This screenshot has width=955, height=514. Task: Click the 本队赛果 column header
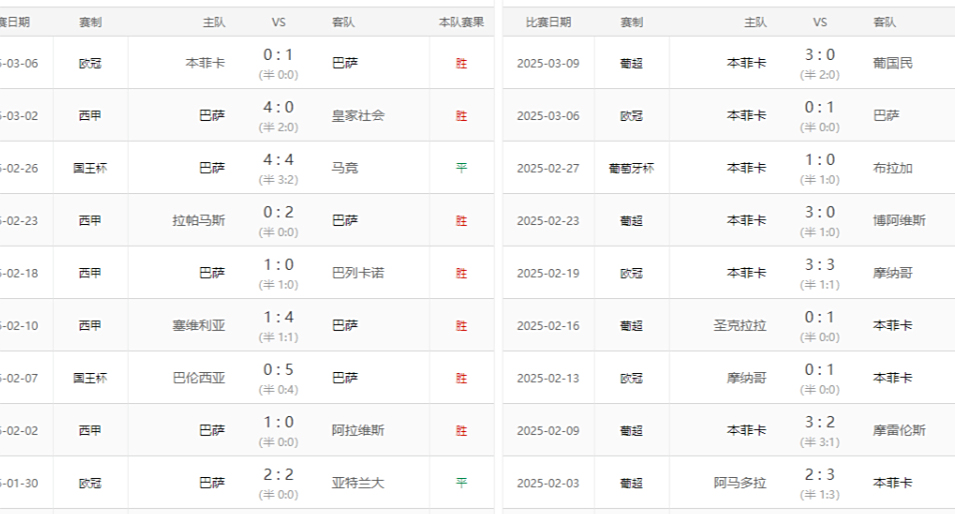point(461,22)
